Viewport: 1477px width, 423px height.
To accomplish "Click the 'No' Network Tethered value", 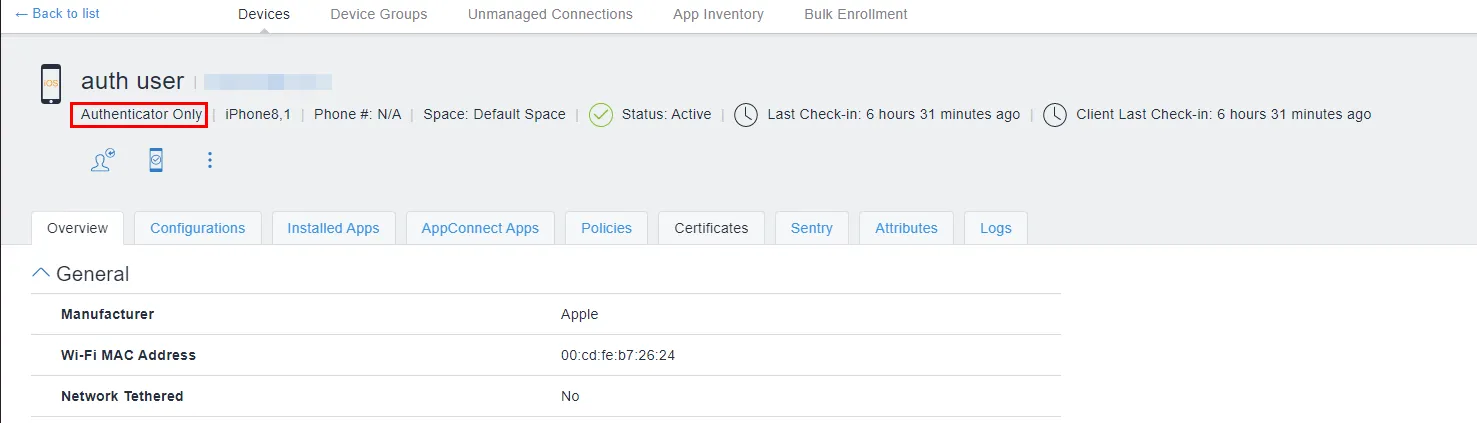I will tap(570, 396).
